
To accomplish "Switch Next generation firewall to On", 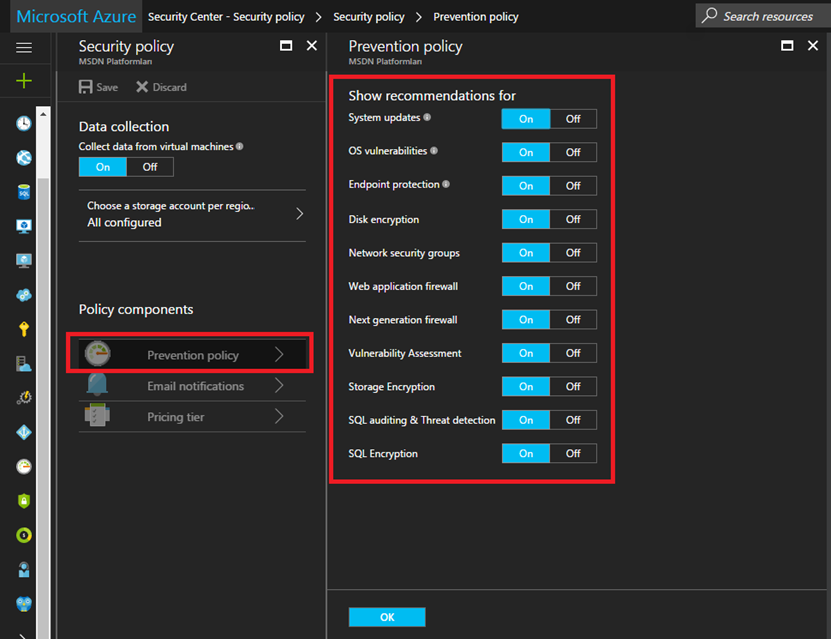I will pos(526,320).
